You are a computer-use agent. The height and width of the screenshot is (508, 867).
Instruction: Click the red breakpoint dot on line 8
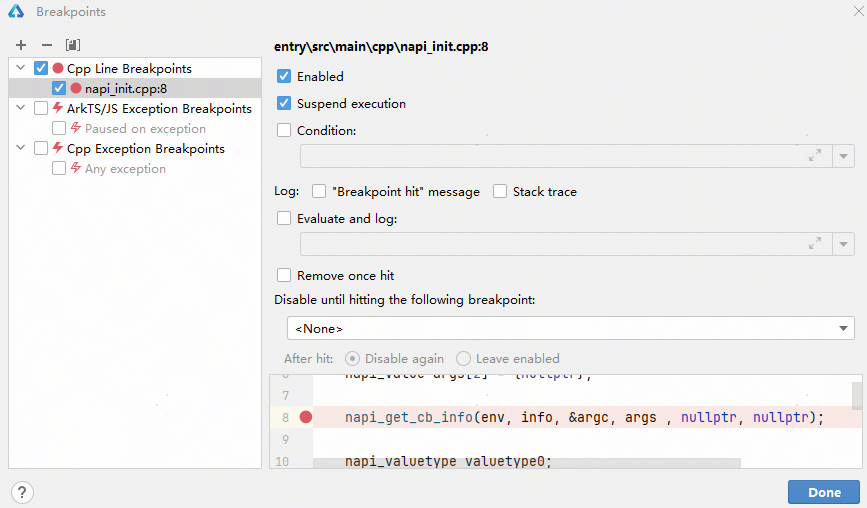coord(306,417)
